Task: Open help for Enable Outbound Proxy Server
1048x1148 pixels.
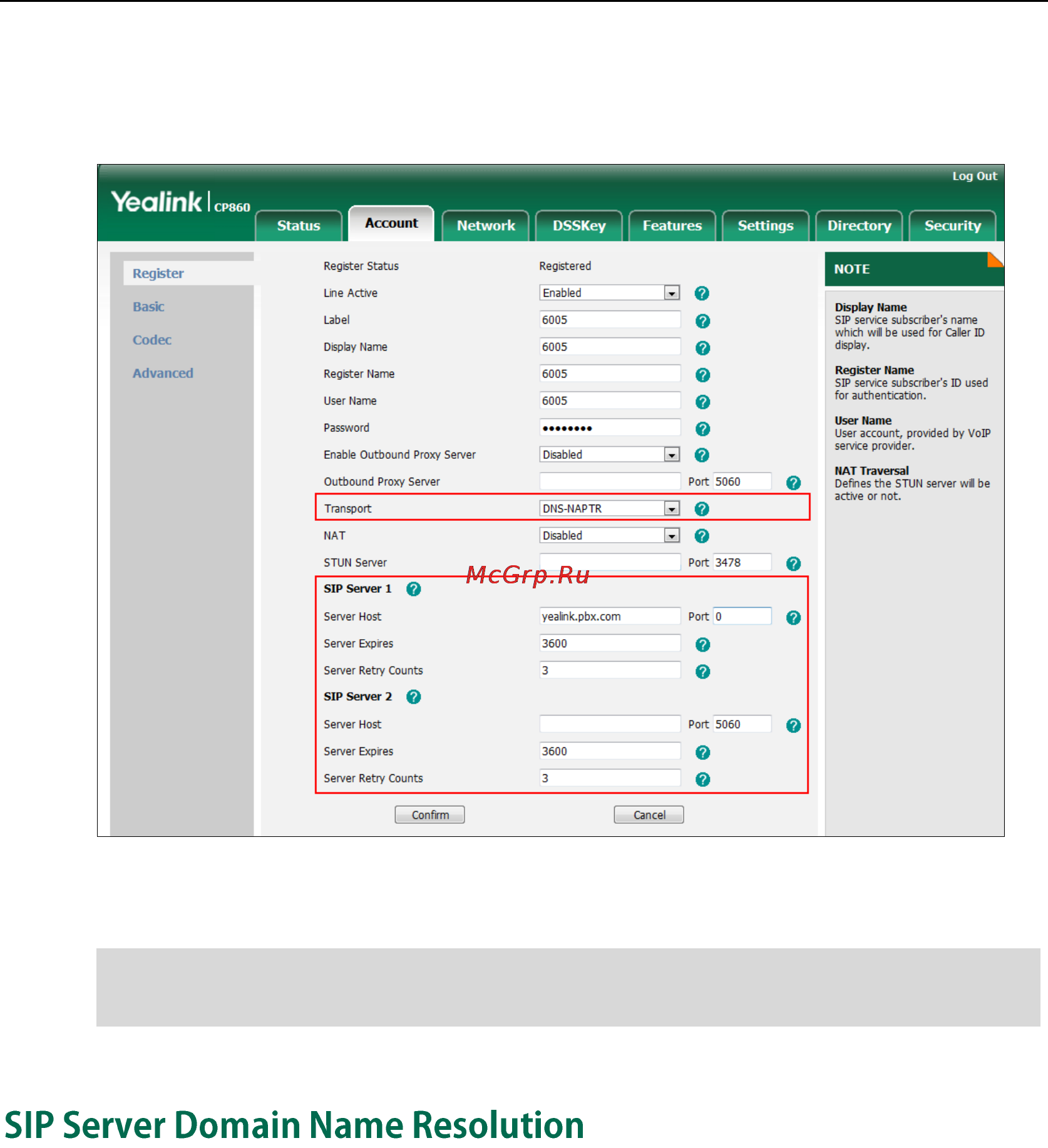Action: pos(702,455)
